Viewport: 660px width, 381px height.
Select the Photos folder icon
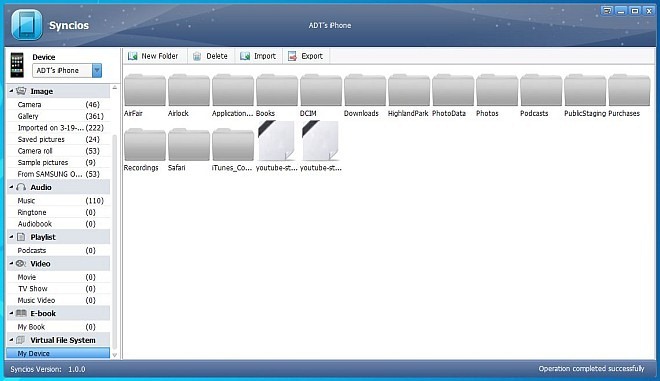pyautogui.click(x=497, y=90)
